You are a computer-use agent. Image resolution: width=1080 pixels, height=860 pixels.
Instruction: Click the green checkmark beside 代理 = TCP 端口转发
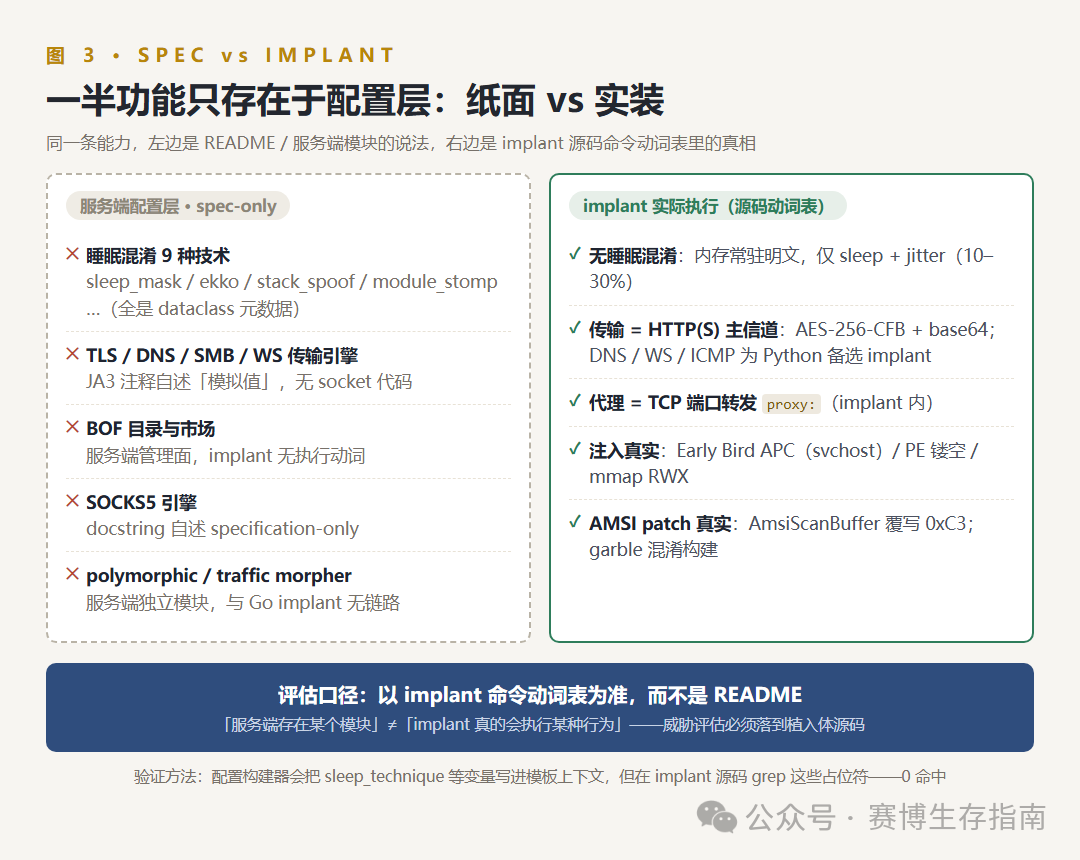click(575, 401)
